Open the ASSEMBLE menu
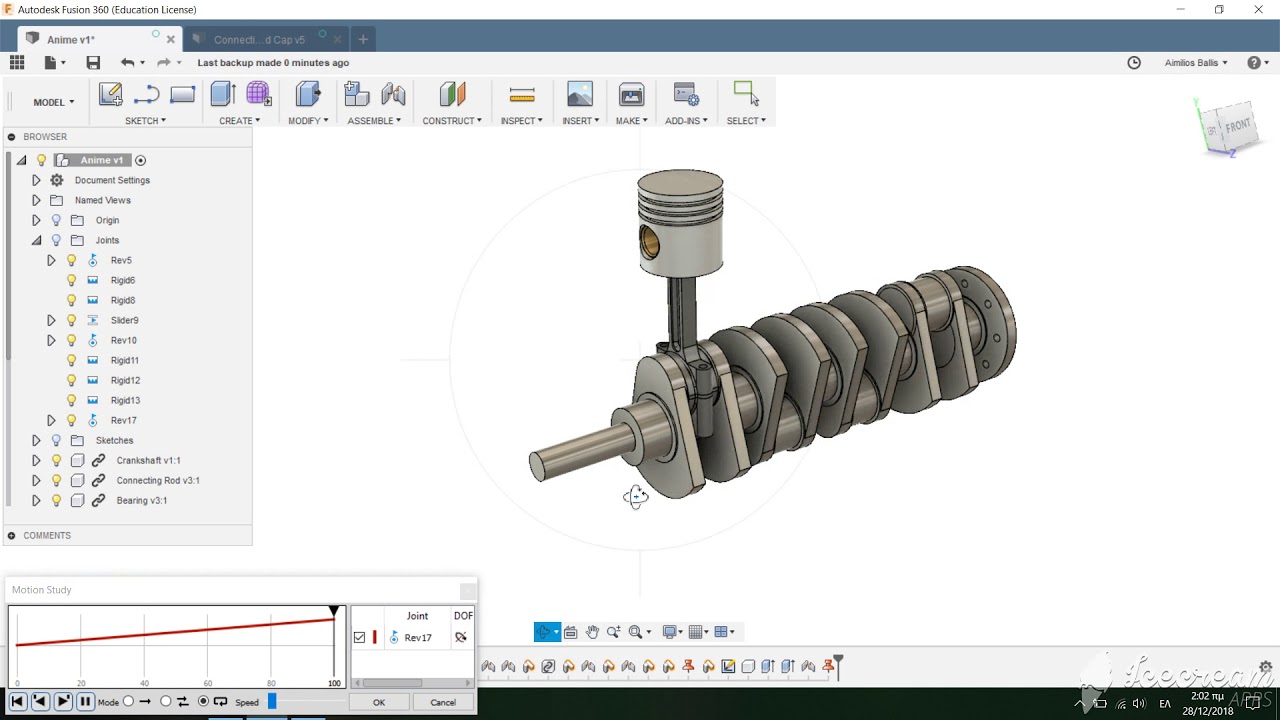Screen dimensions: 1280x720 (x=374, y=121)
